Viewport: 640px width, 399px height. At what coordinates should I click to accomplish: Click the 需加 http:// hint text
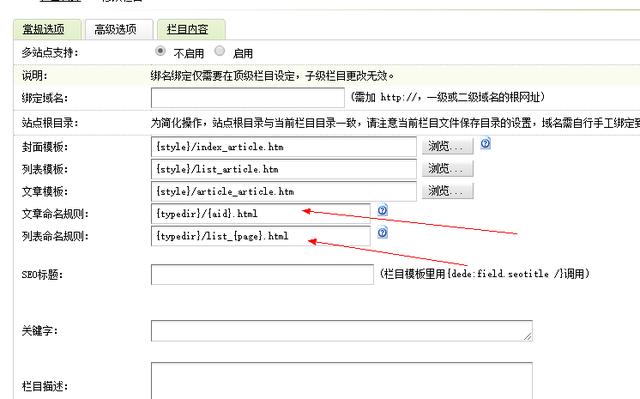click(x=448, y=97)
